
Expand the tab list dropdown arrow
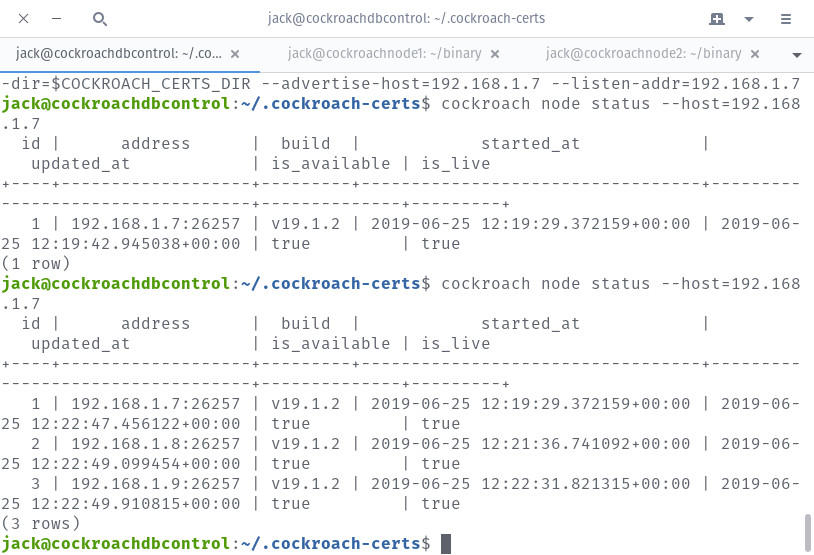point(796,55)
